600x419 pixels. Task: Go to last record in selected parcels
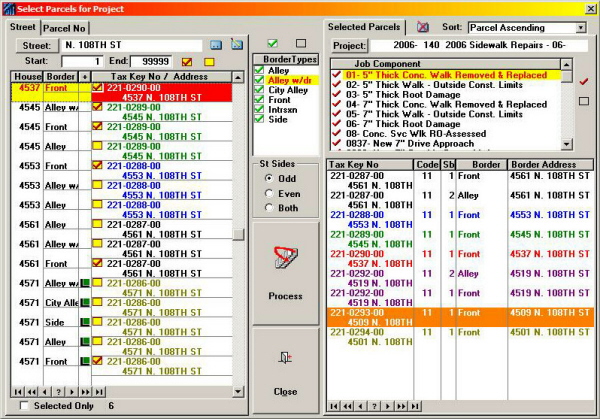[x=416, y=406]
